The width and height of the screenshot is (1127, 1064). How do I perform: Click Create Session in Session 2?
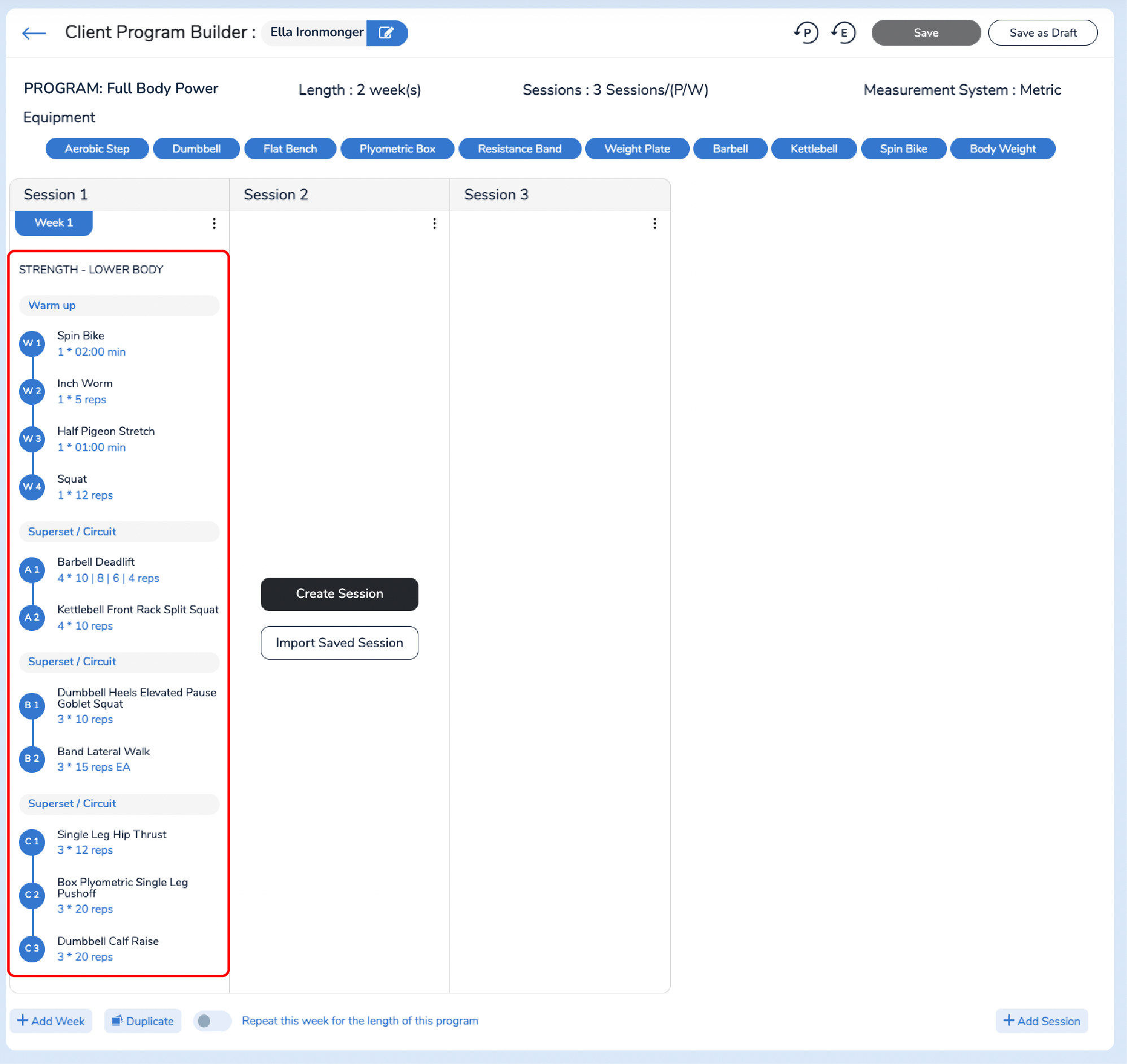[339, 594]
